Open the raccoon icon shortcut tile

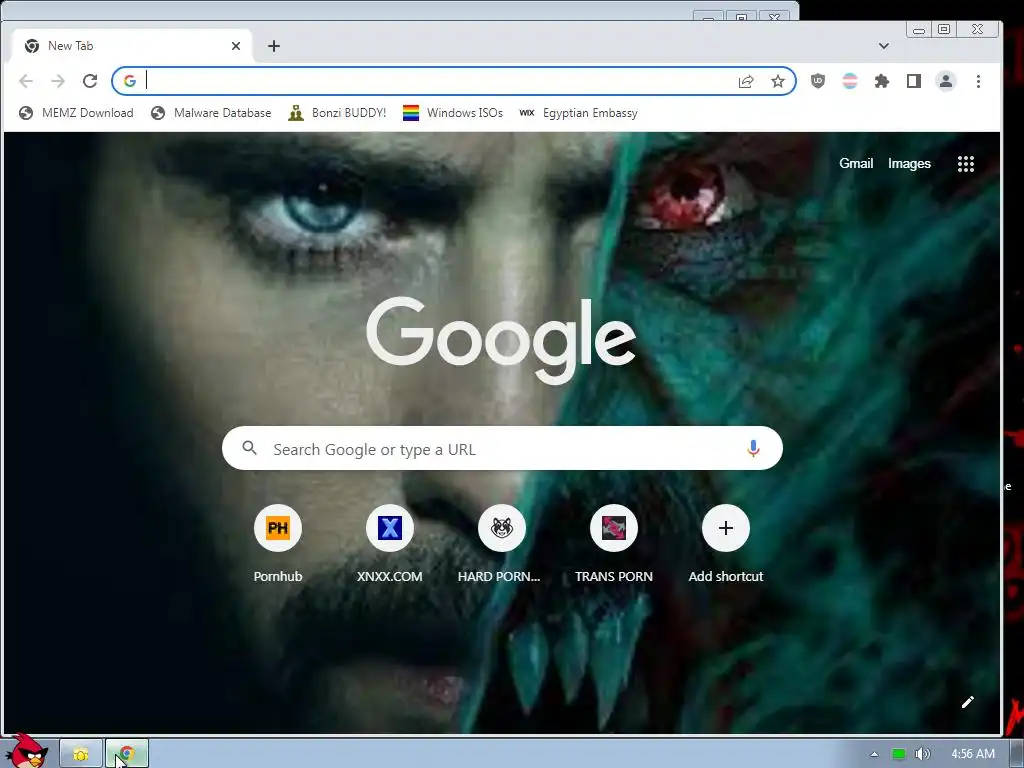(502, 528)
